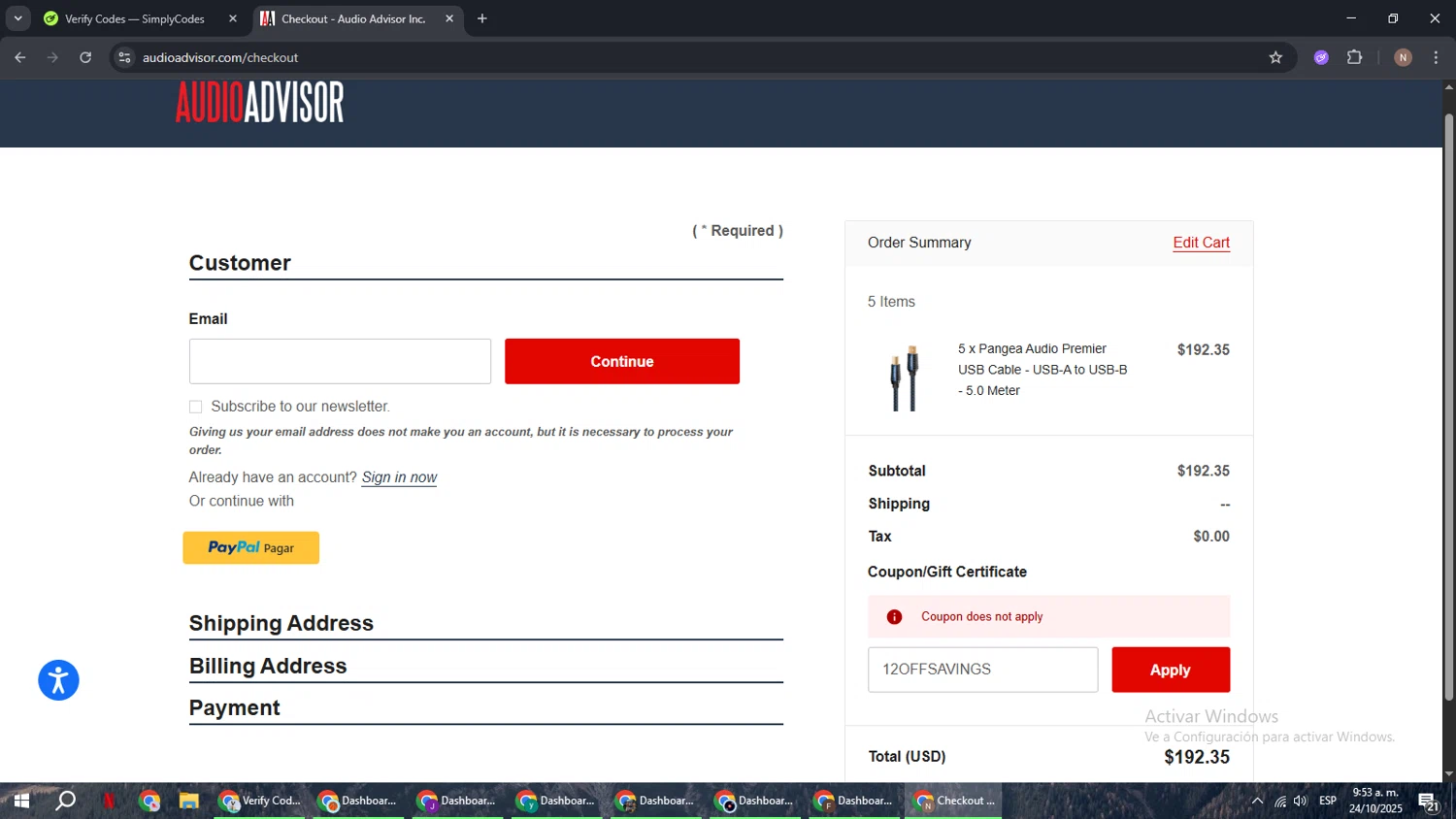Close the Verify Codes SimplyCodes tab
Image resolution: width=1456 pixels, height=819 pixels.
(x=233, y=18)
